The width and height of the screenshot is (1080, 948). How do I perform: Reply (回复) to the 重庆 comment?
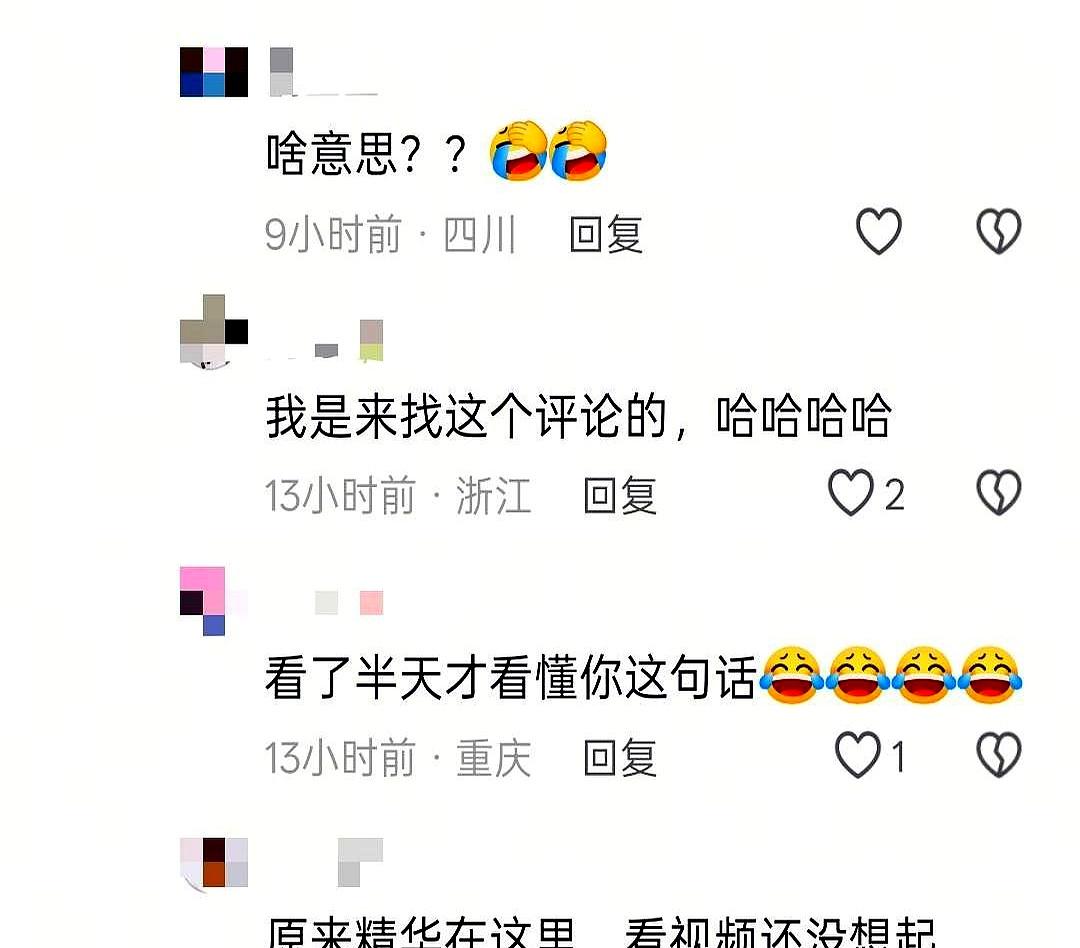620,758
